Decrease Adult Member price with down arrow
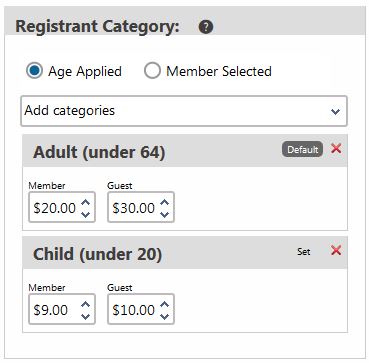 [x=86, y=214]
